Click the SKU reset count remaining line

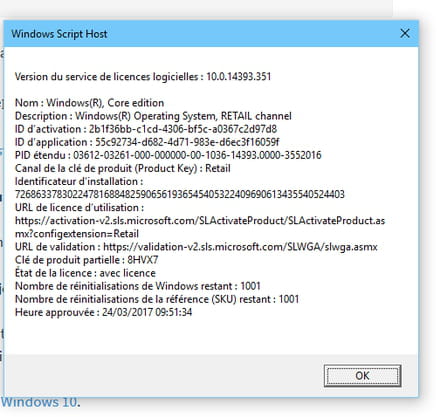click(x=157, y=299)
